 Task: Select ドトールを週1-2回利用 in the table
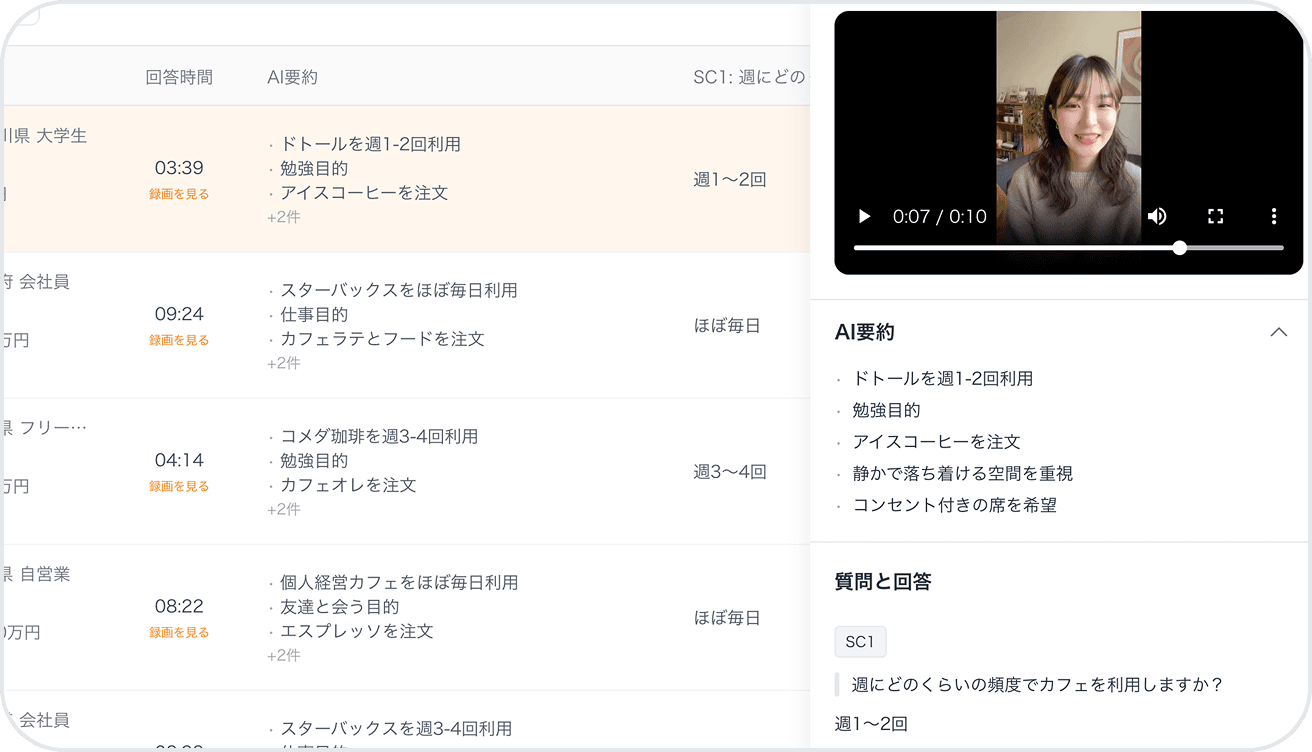coord(370,144)
